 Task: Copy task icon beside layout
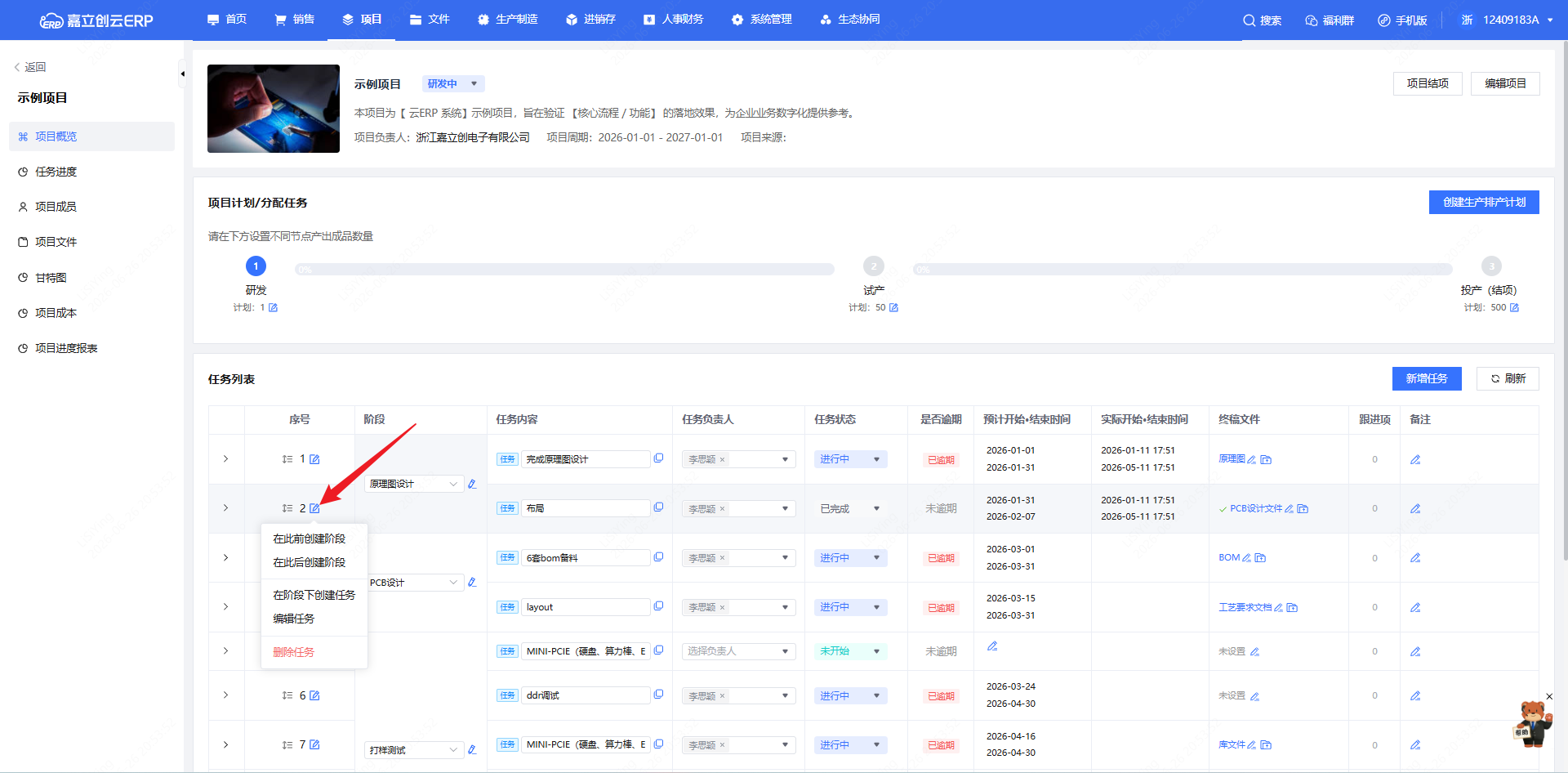pos(658,606)
